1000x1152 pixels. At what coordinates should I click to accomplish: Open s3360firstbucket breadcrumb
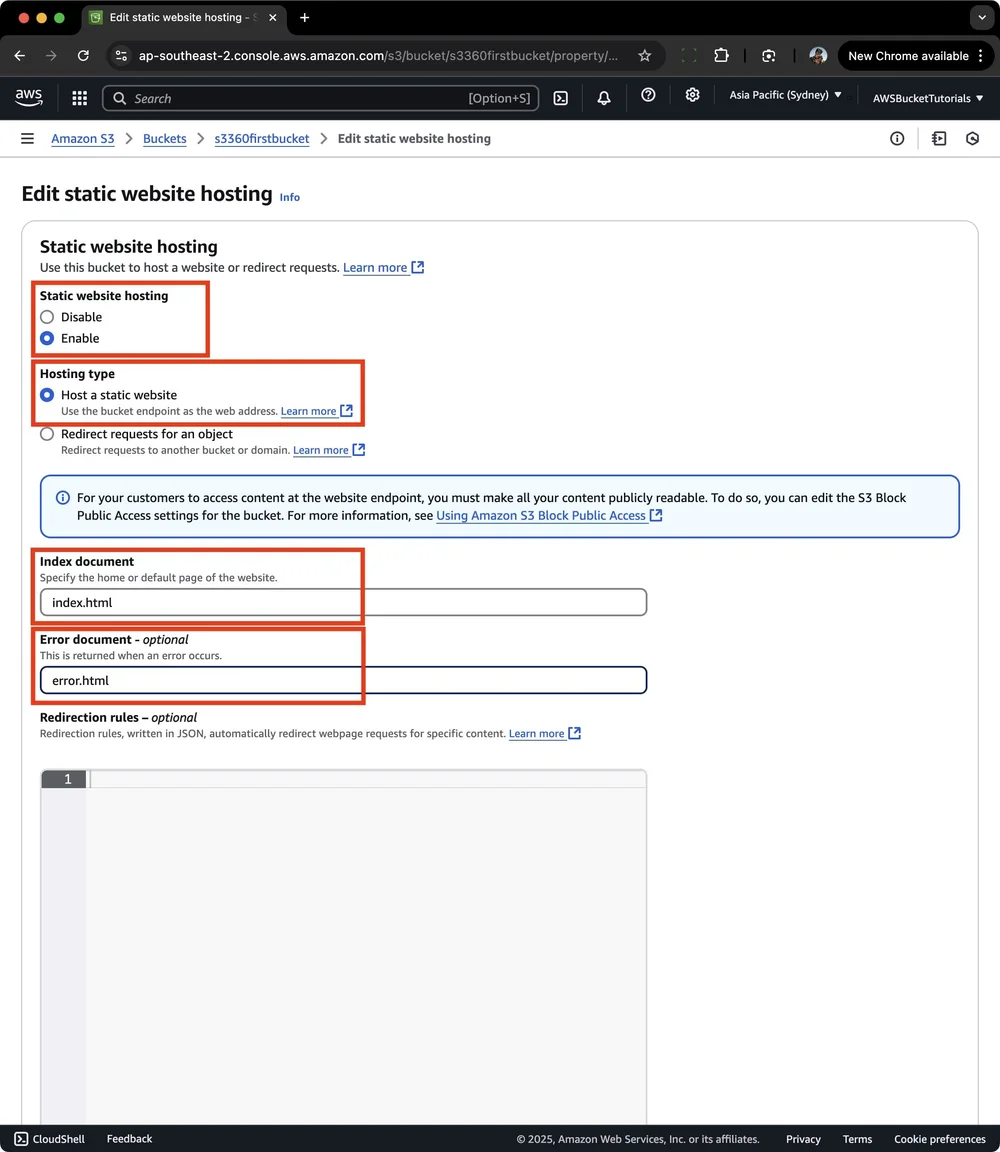coord(262,139)
